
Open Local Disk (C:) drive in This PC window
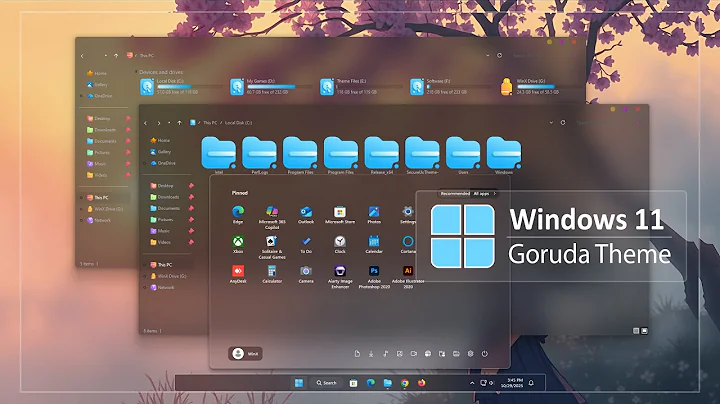click(x=180, y=86)
